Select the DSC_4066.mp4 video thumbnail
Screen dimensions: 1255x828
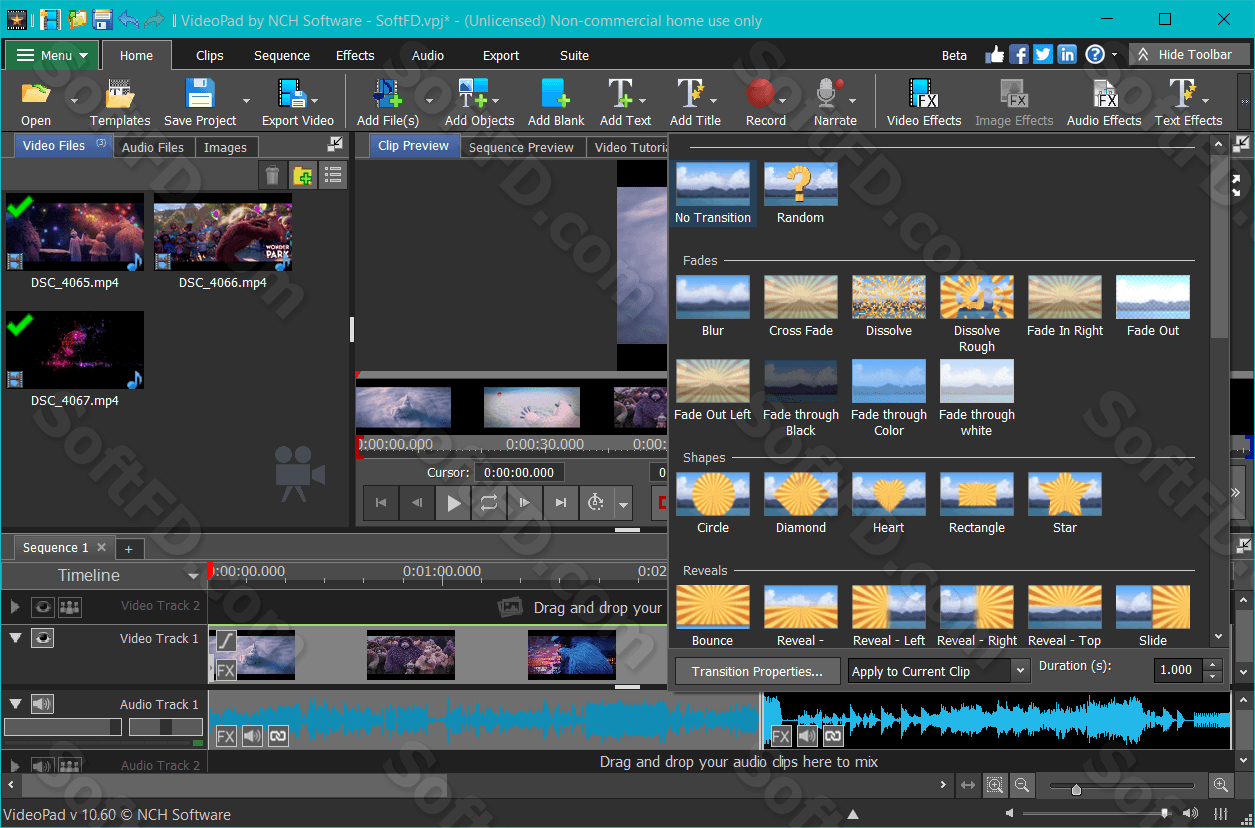[223, 231]
